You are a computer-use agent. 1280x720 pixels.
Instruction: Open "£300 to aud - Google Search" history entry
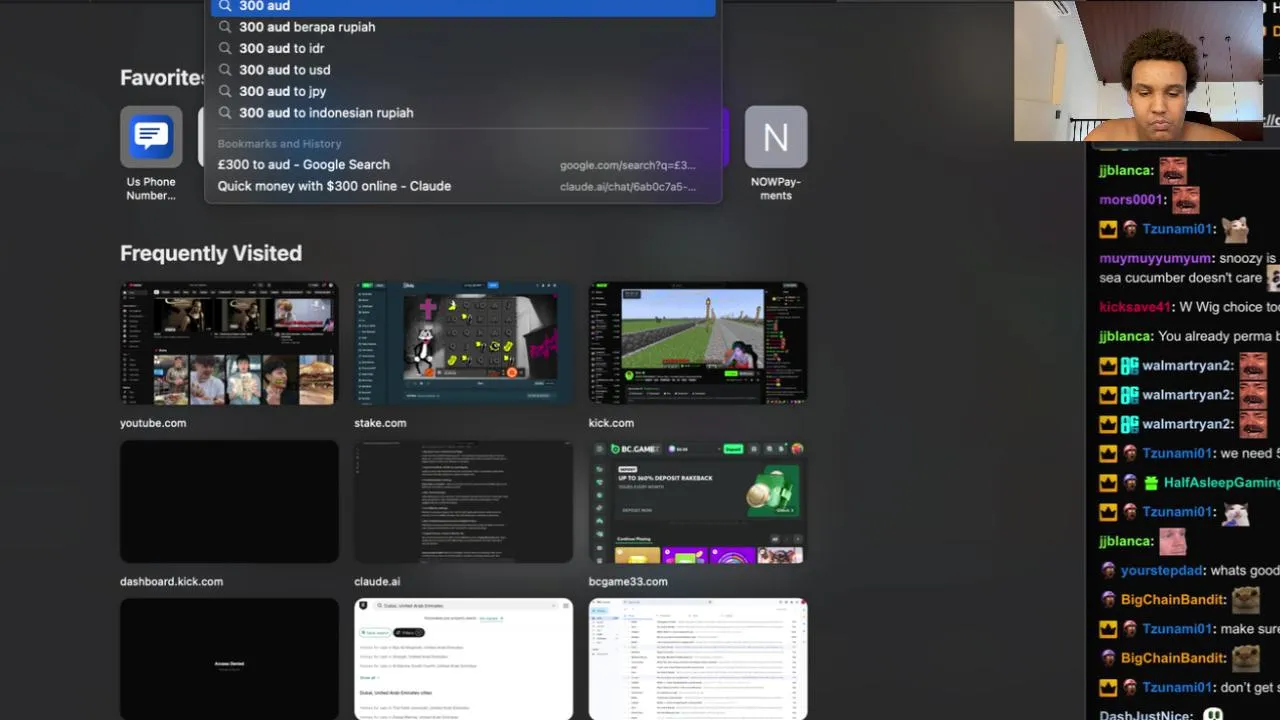coord(462,165)
